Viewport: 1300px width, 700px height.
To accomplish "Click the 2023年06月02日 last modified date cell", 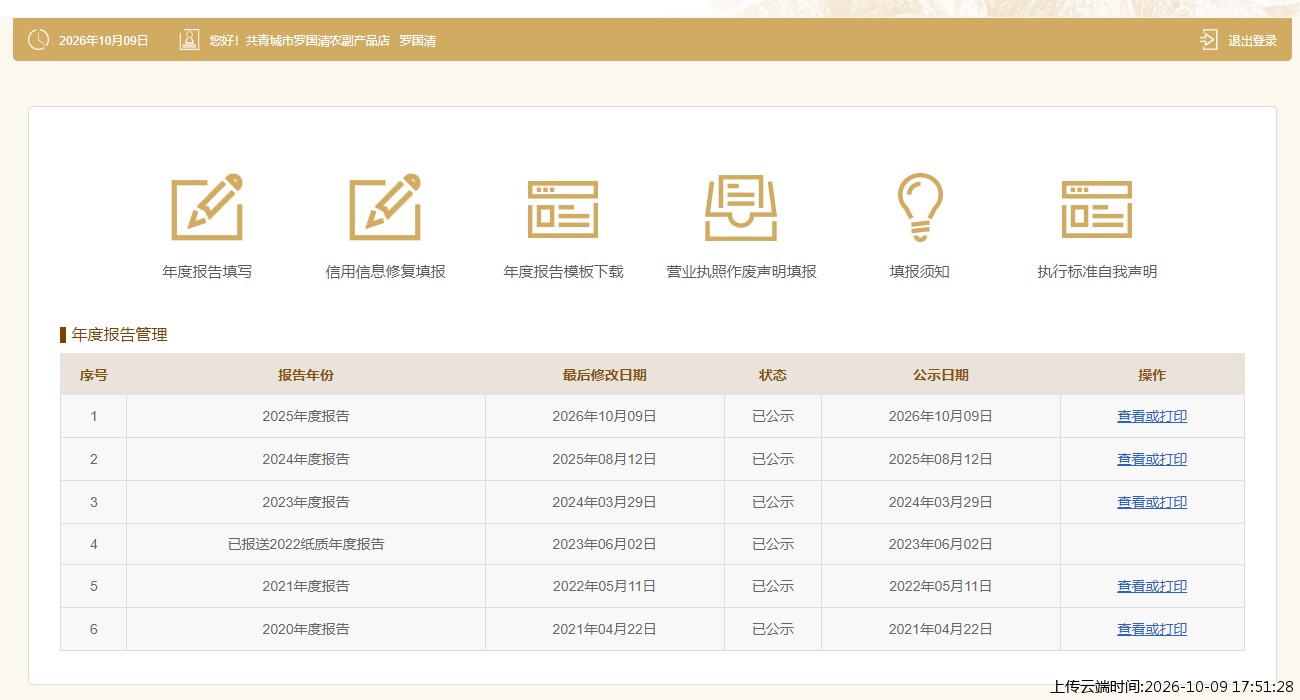I will click(604, 544).
